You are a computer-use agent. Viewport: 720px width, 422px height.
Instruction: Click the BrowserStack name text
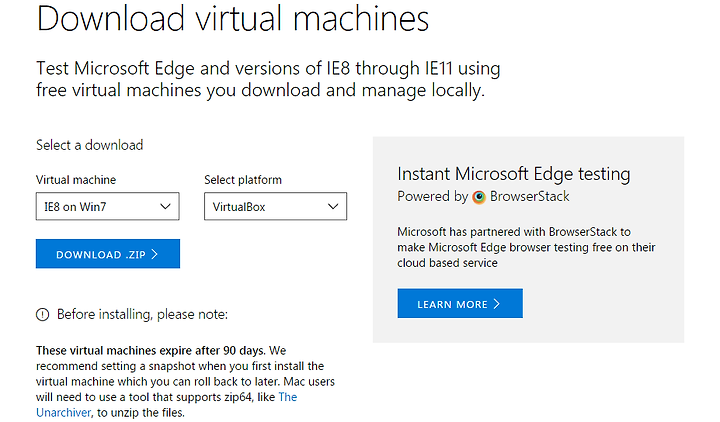point(529,197)
